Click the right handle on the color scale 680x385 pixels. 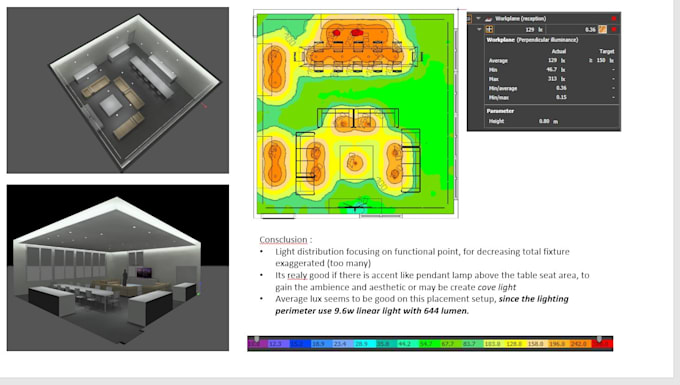pyautogui.click(x=599, y=339)
